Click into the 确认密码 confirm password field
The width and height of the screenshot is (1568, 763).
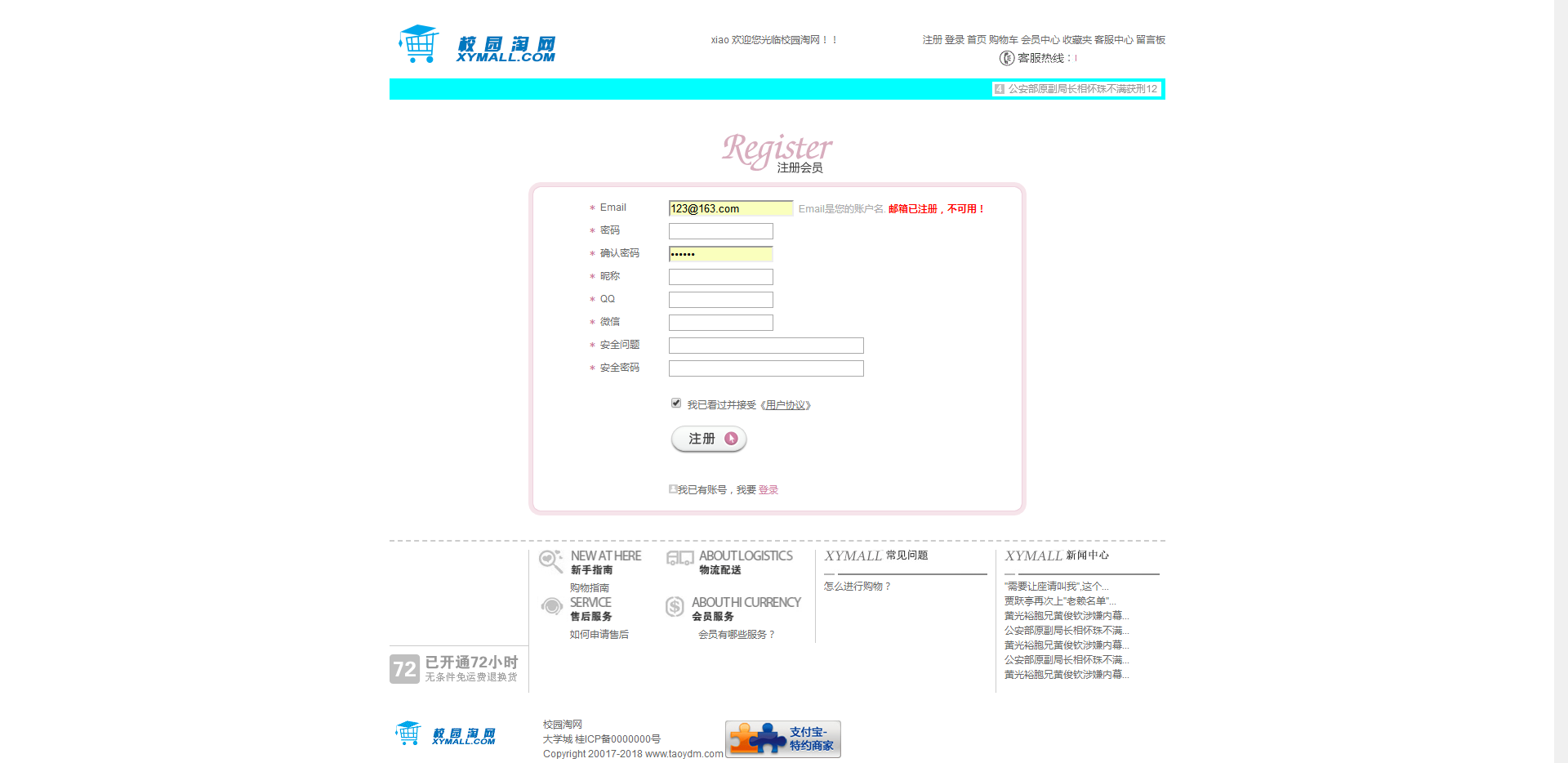(721, 254)
